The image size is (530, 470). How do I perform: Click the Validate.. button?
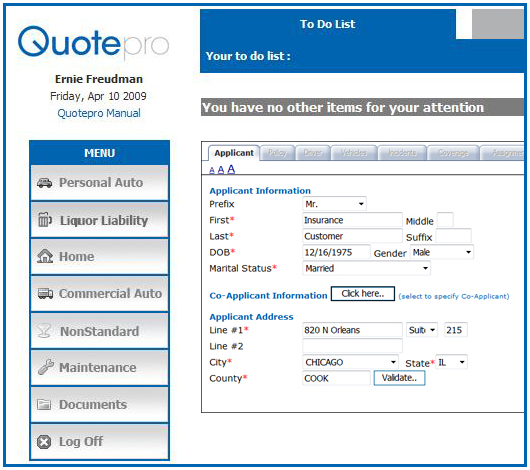[399, 378]
